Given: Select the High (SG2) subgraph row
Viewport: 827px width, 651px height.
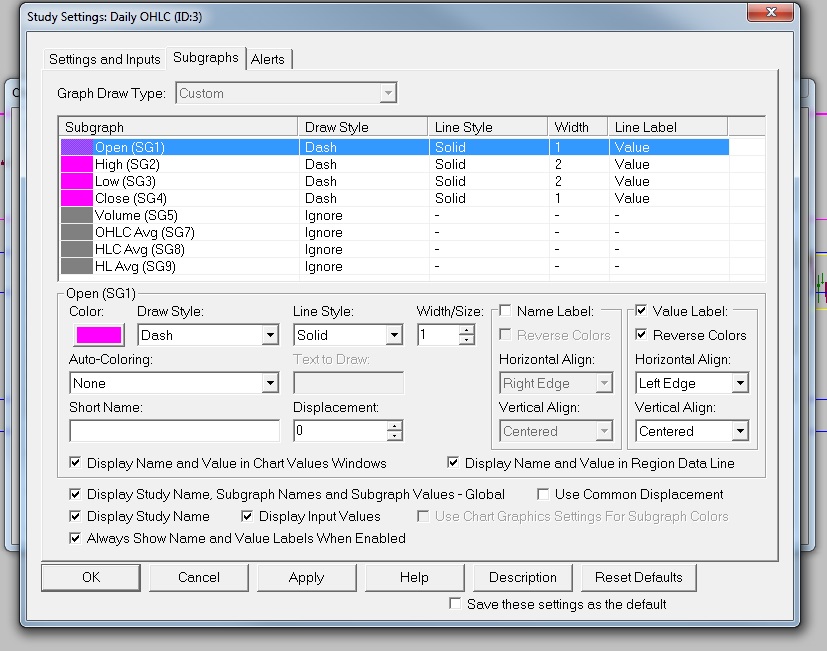Looking at the screenshot, I should pos(395,164).
